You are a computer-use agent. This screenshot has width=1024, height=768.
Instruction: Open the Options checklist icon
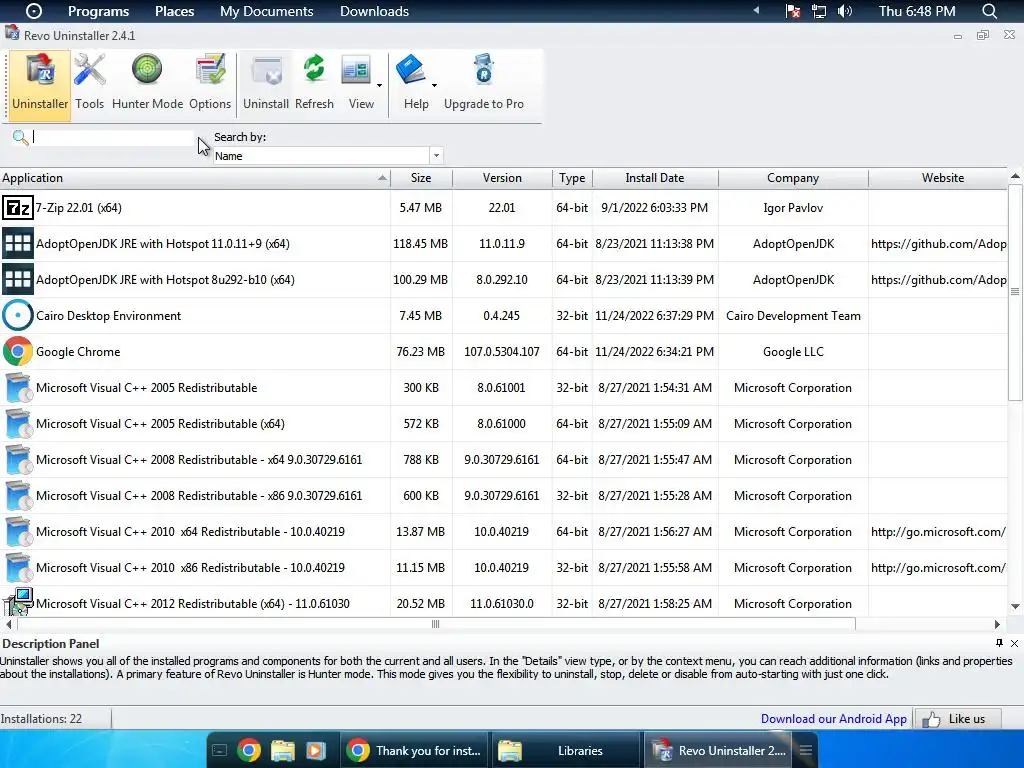pos(210,70)
